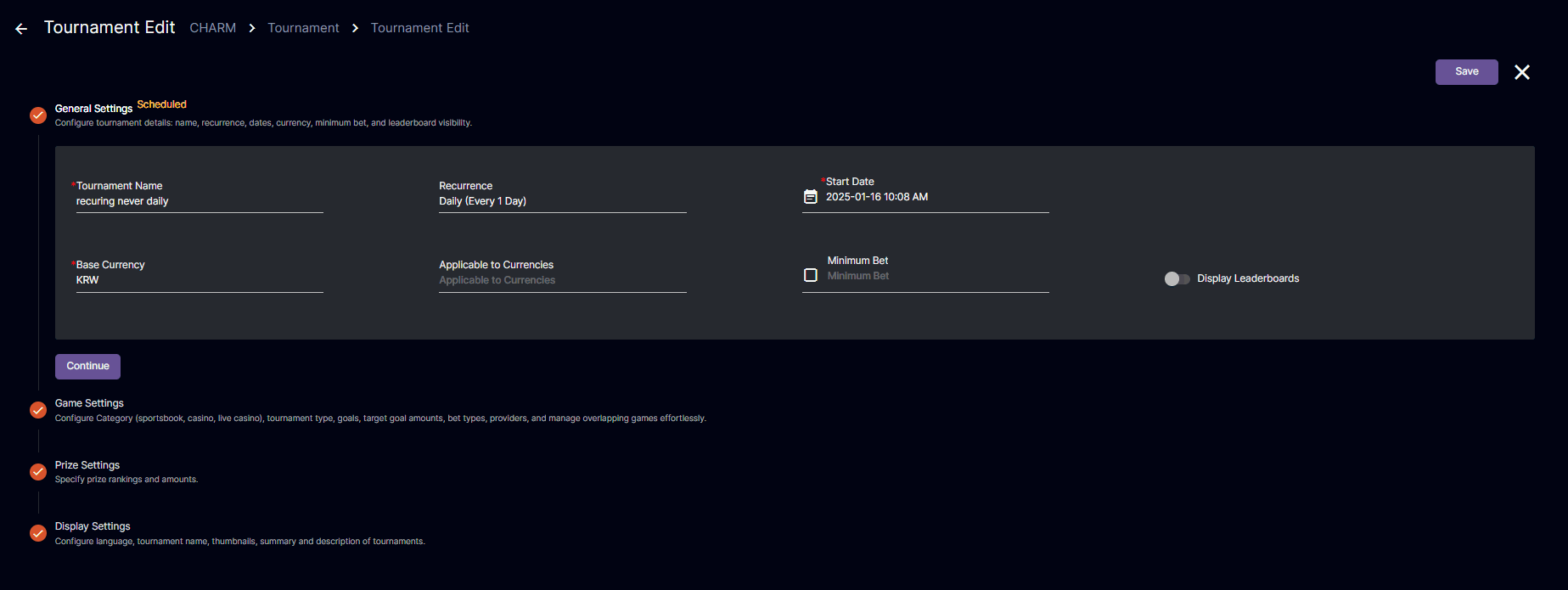The width and height of the screenshot is (1568, 590).
Task: Click the General Settings description text
Action: tap(263, 123)
